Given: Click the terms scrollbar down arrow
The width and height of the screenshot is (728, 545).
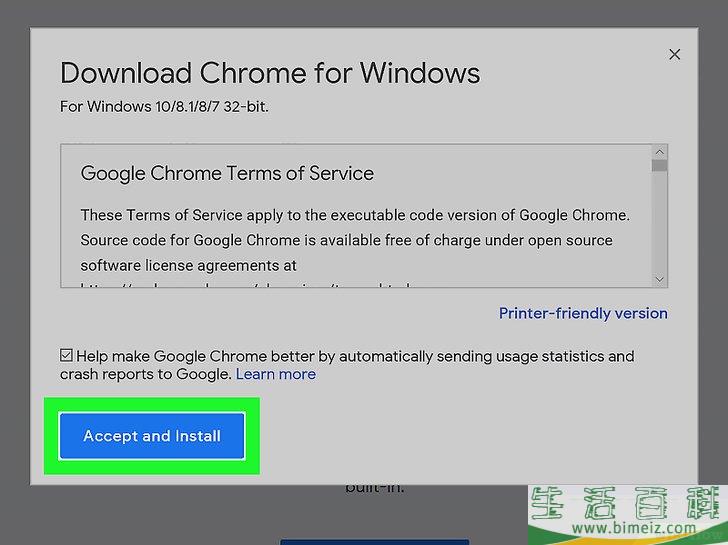Looking at the screenshot, I should [x=659, y=279].
